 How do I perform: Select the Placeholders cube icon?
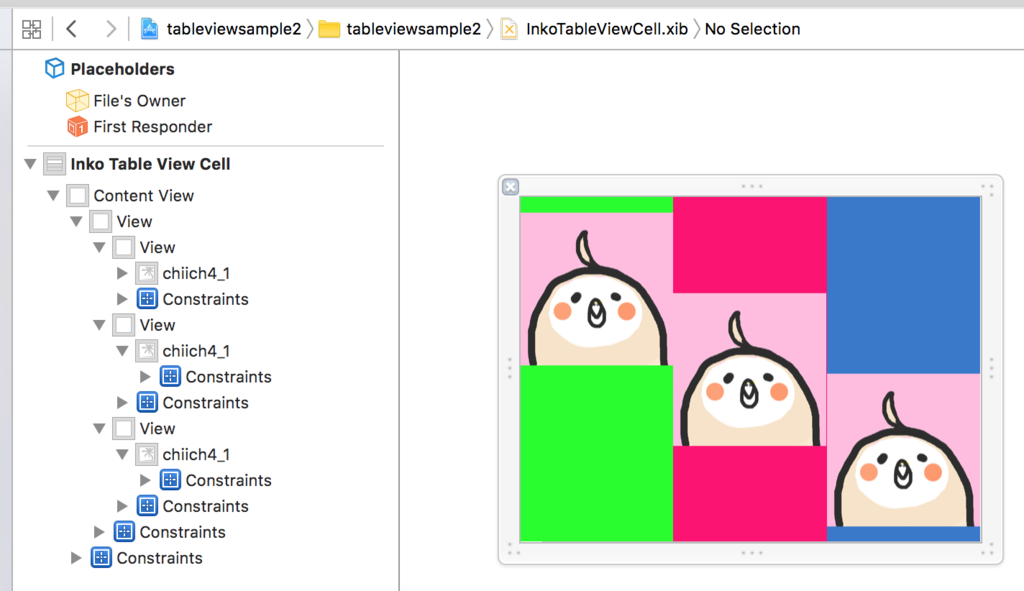[54, 68]
